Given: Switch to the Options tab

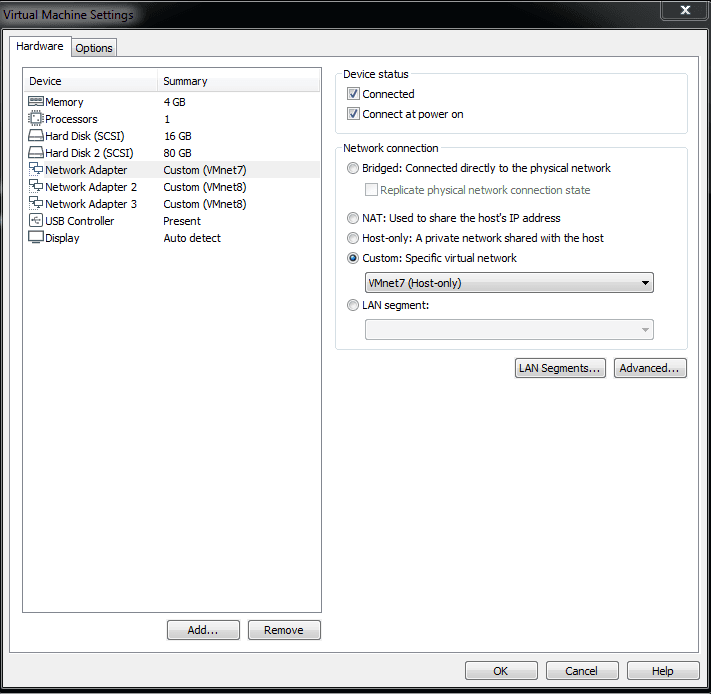Looking at the screenshot, I should 94,48.
